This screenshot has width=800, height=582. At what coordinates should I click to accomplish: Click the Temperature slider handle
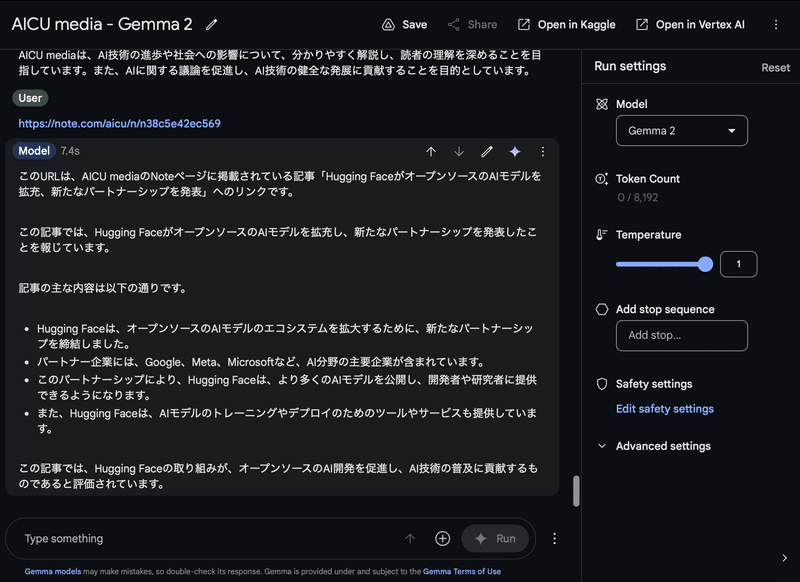pyautogui.click(x=705, y=264)
